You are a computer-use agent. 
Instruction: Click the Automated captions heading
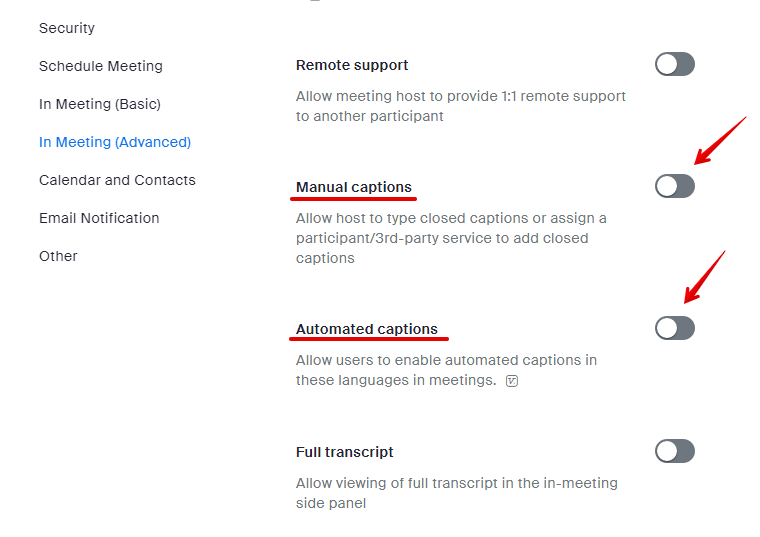click(366, 329)
